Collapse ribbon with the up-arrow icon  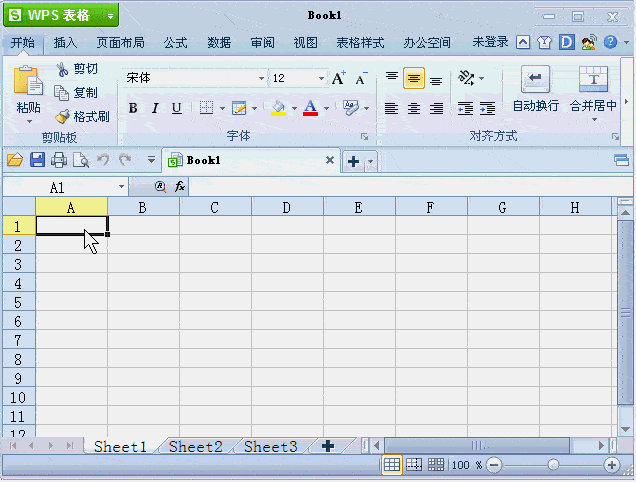[x=523, y=42]
